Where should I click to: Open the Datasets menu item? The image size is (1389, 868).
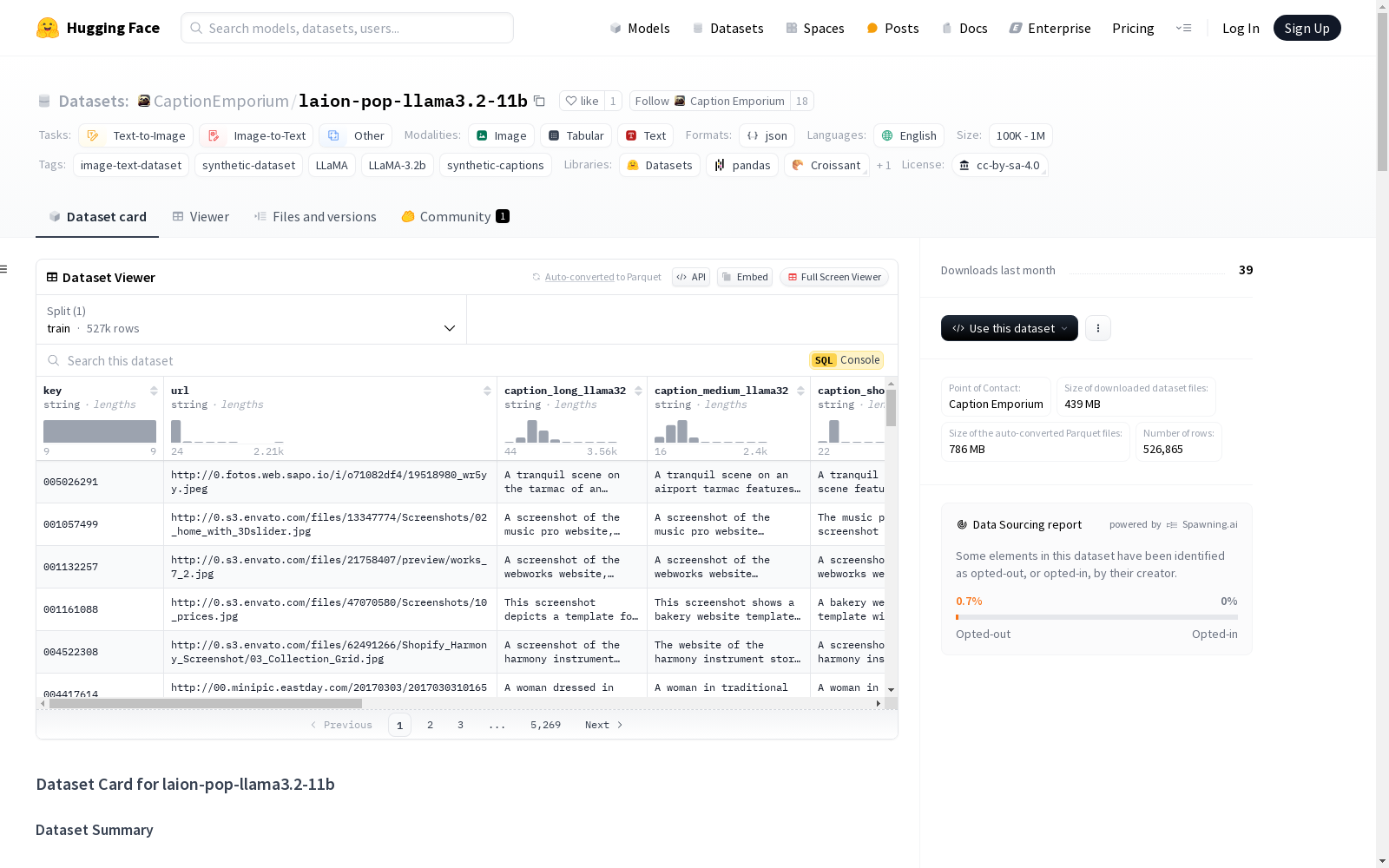[x=727, y=28]
